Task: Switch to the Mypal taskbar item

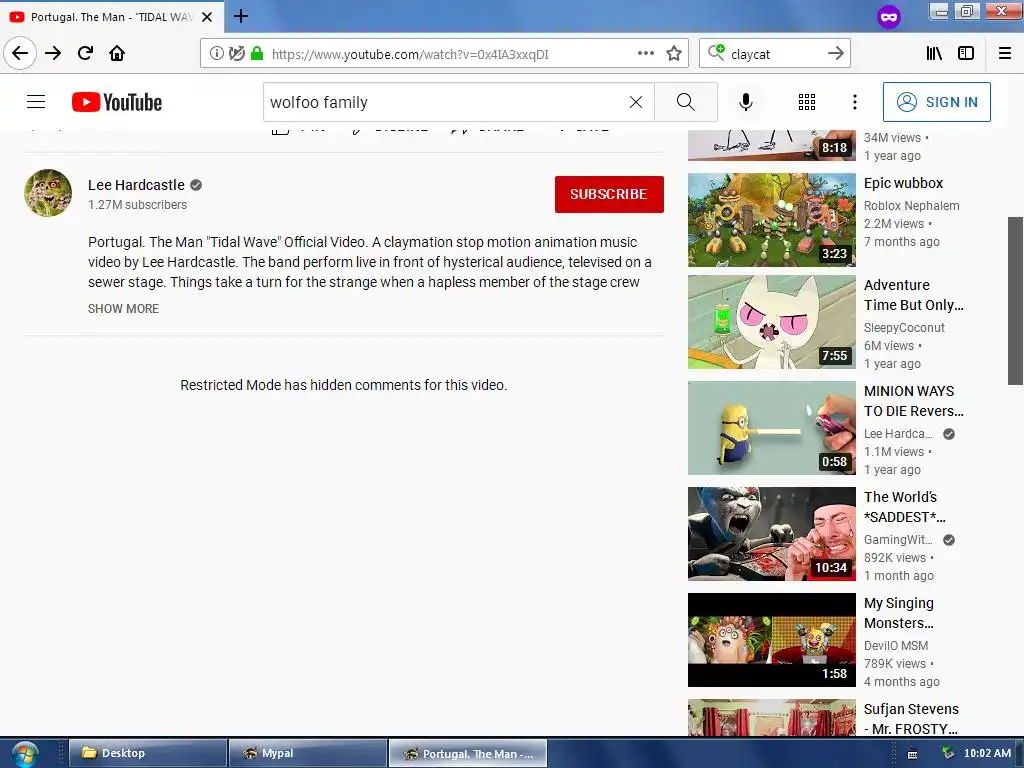Action: (308, 753)
